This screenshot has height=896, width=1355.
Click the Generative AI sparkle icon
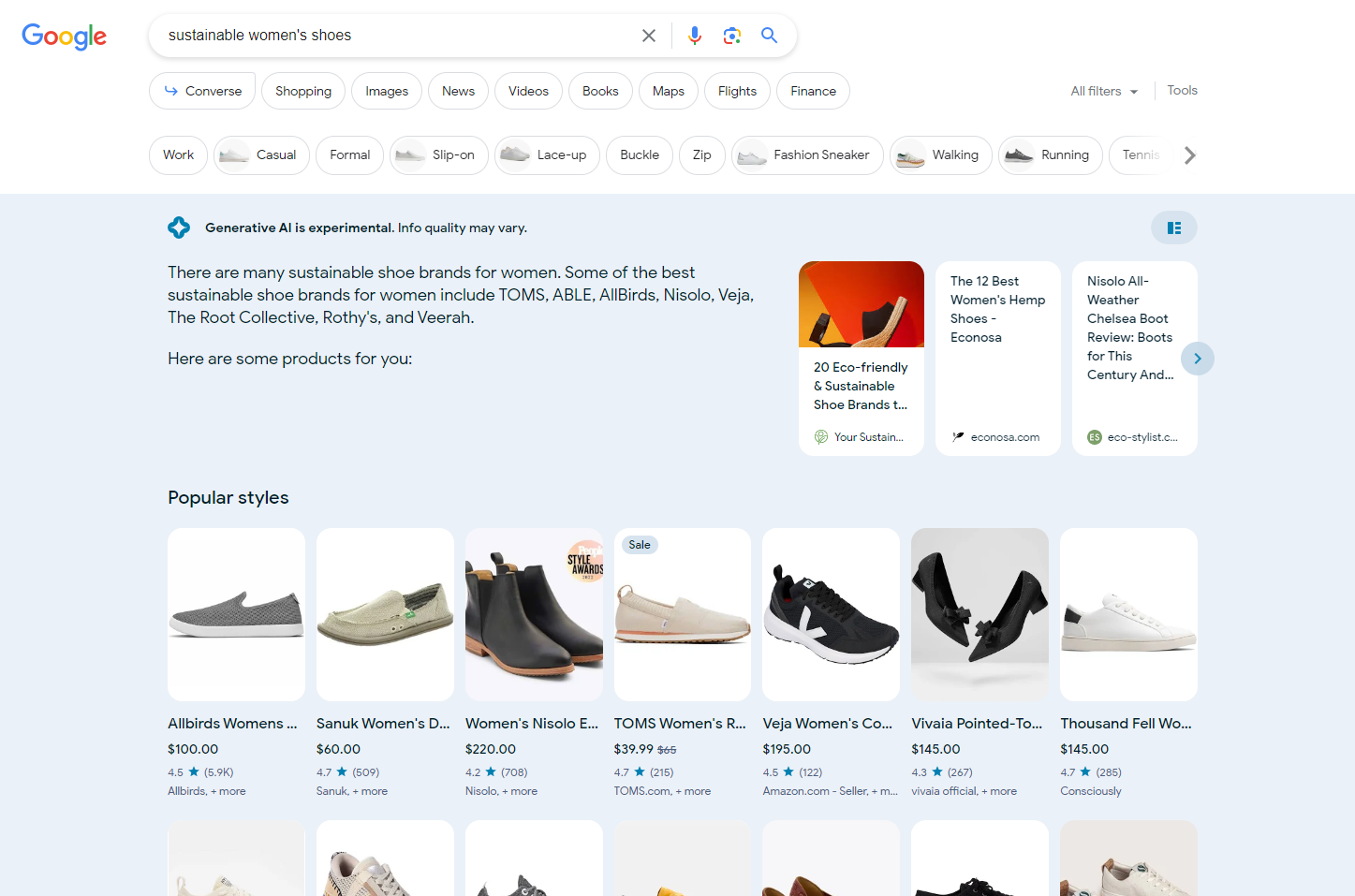[x=179, y=228]
